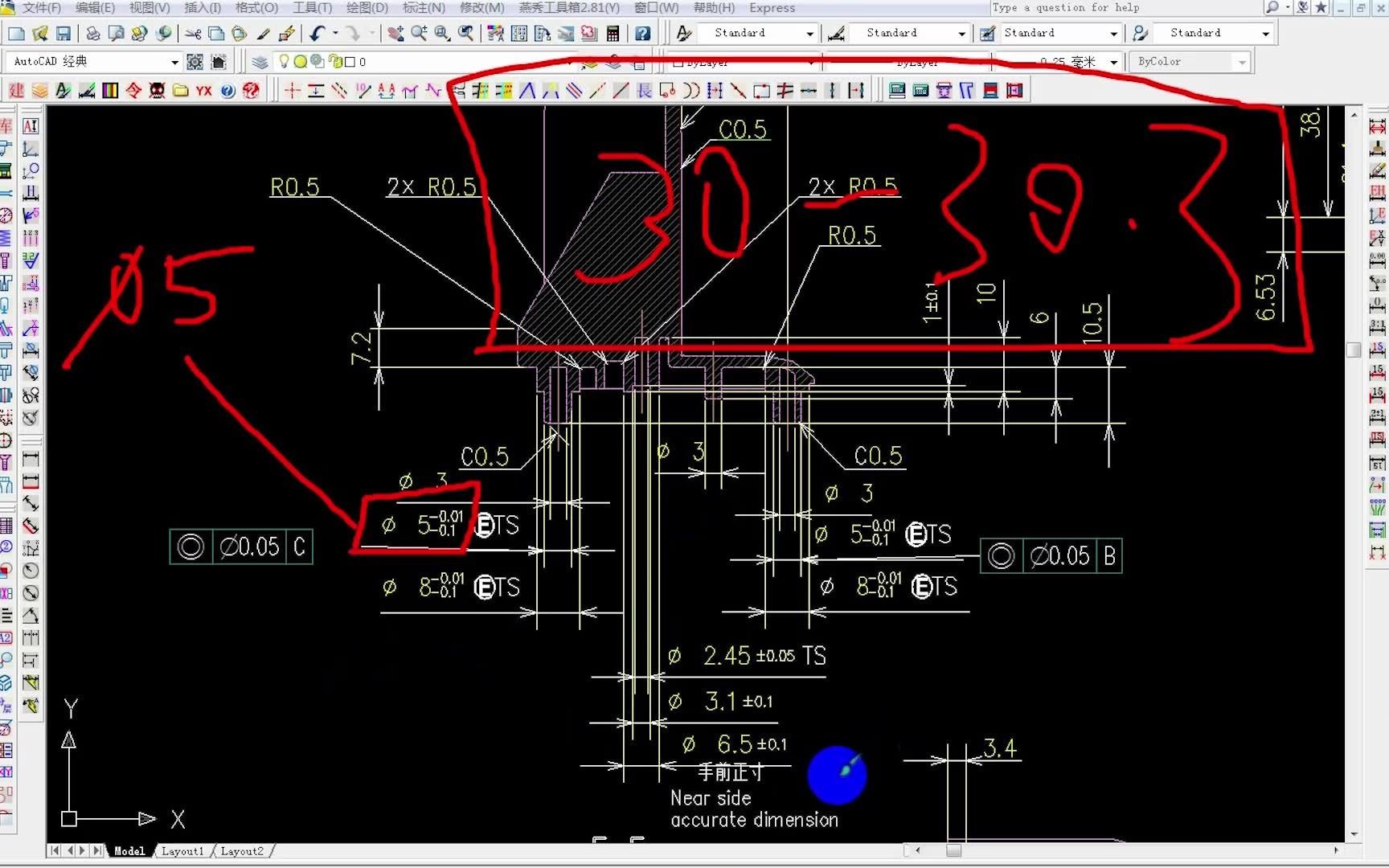Click the Save (floppy disk) icon
The width and height of the screenshot is (1389, 868).
pos(64,33)
